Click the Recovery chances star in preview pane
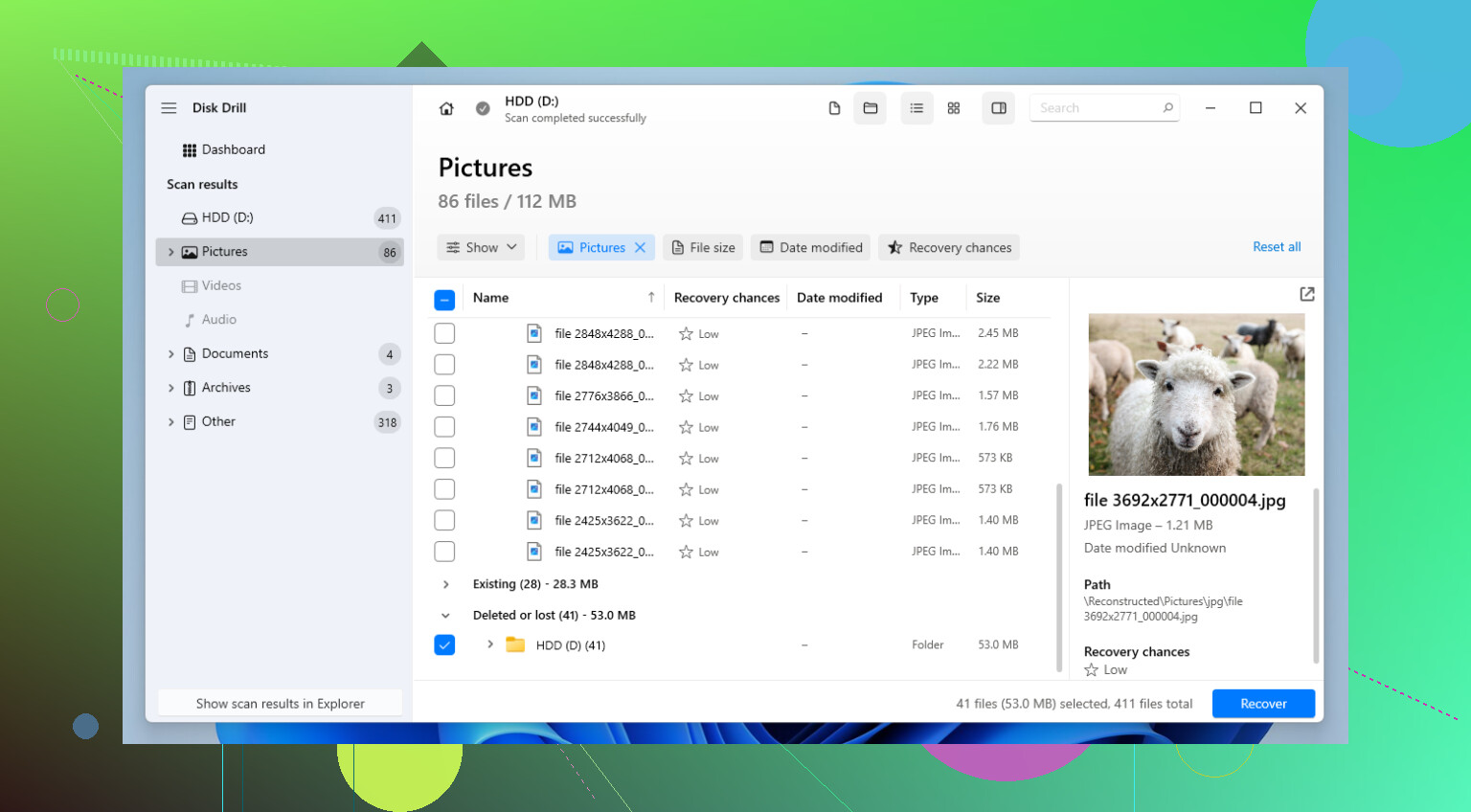Image resolution: width=1471 pixels, height=812 pixels. [x=1091, y=670]
